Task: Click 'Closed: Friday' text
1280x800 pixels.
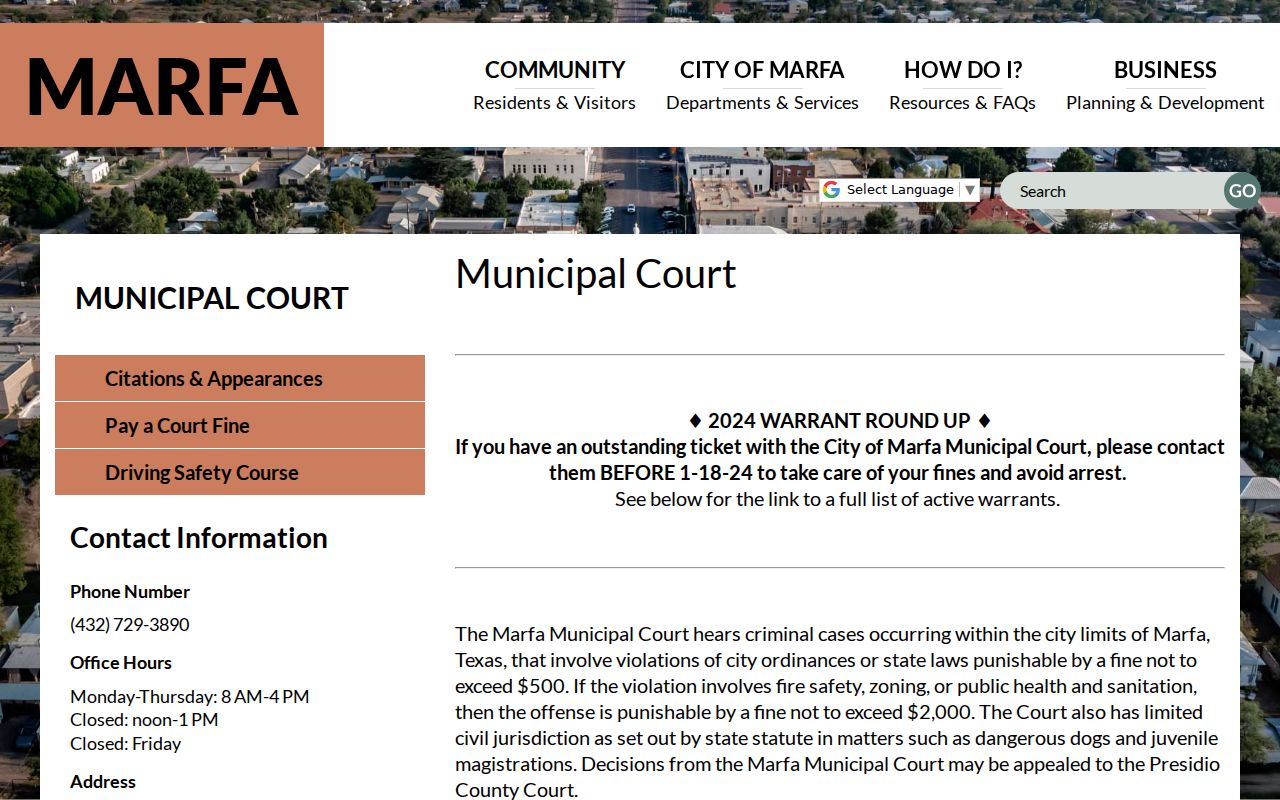Action: [x=126, y=743]
